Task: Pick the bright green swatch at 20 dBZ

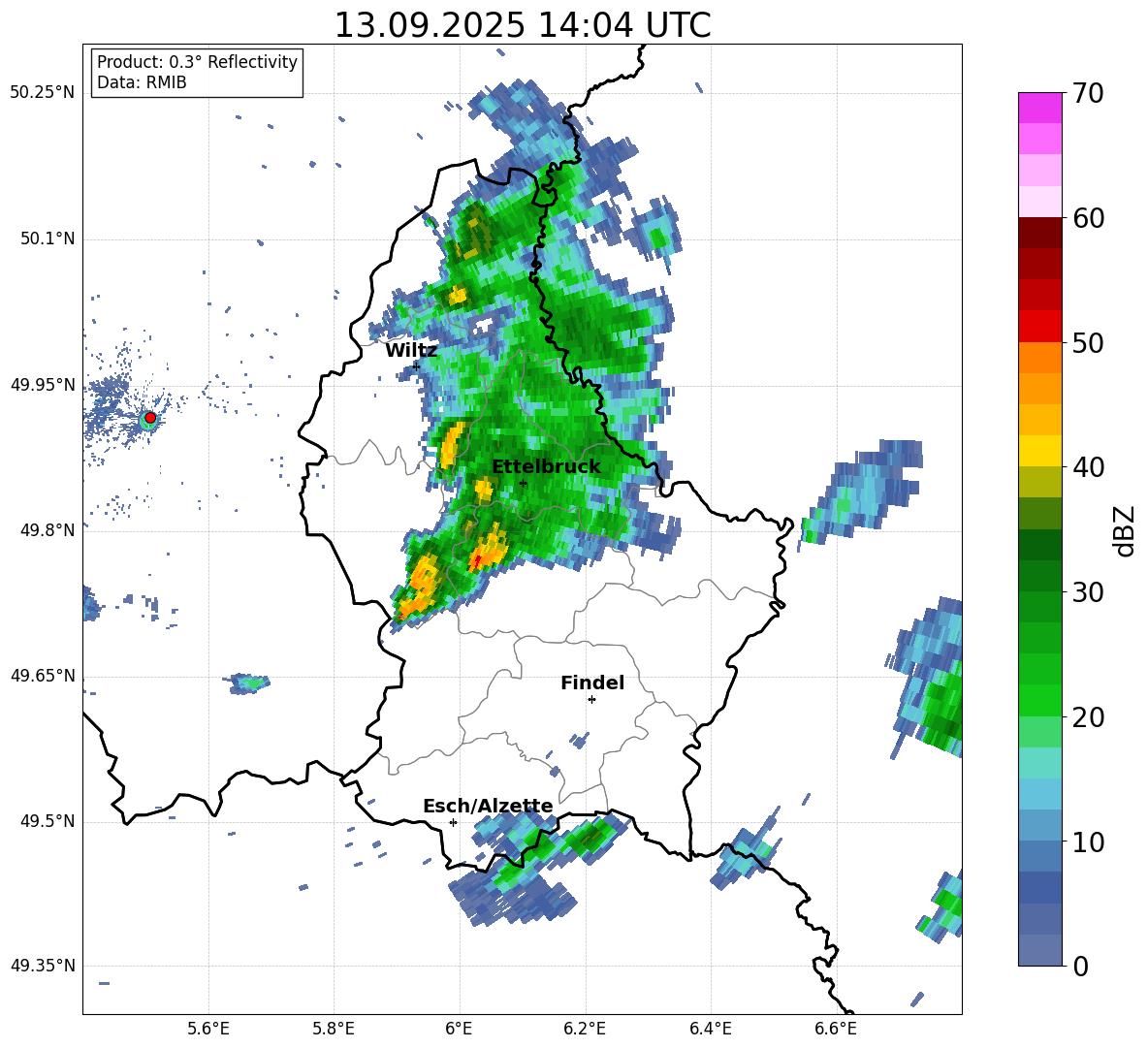Action: [x=1039, y=700]
